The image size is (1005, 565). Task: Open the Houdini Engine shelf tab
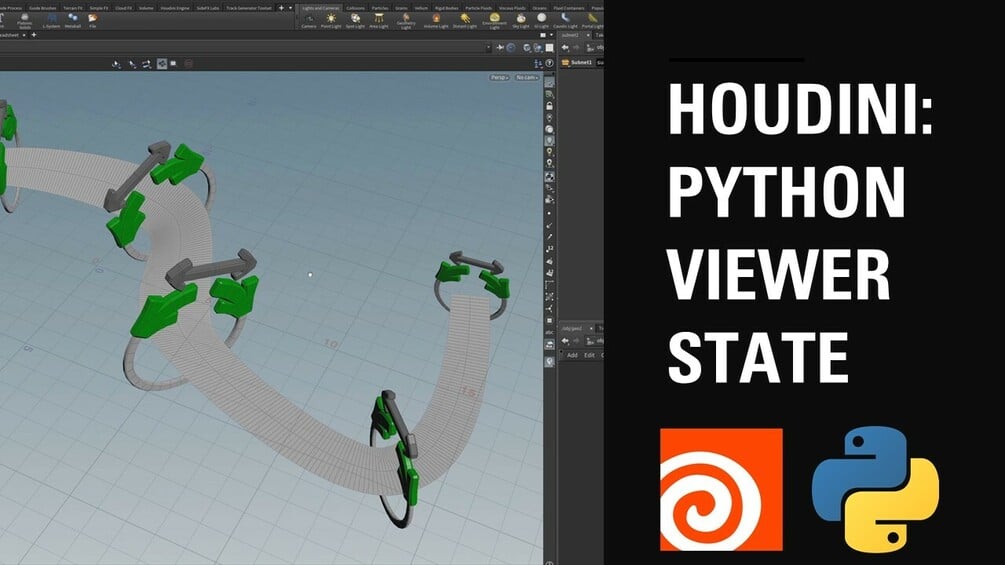[175, 8]
